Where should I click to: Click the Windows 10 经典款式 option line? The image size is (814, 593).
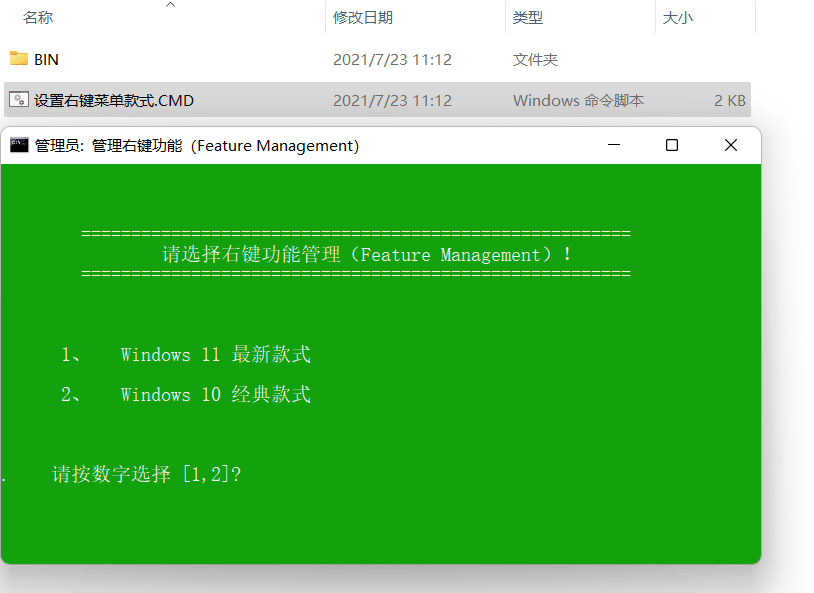215,395
